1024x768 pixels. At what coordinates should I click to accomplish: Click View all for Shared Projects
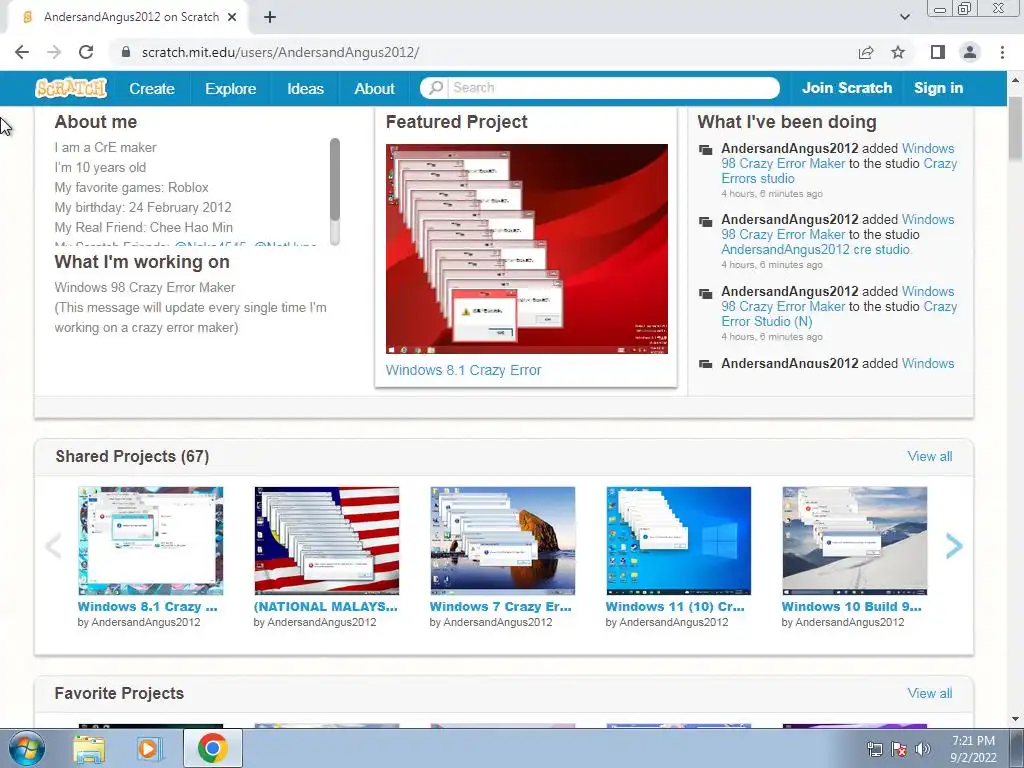[929, 456]
